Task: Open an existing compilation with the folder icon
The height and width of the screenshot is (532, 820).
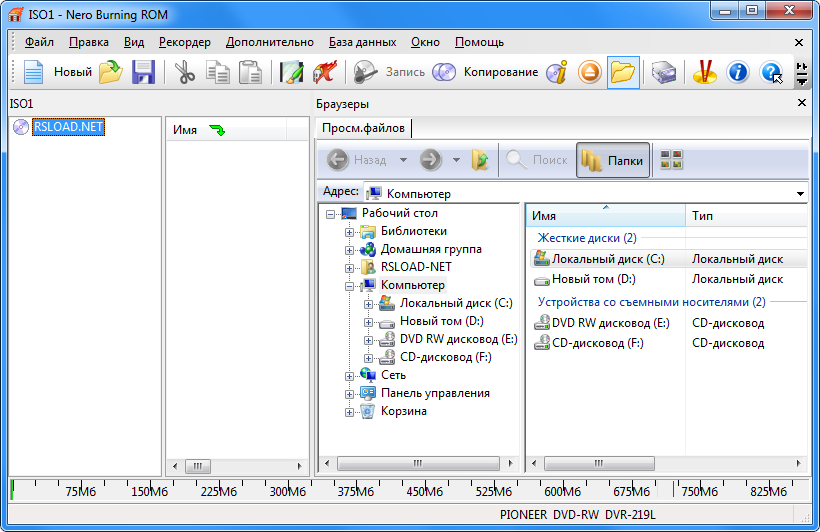Action: [x=111, y=72]
